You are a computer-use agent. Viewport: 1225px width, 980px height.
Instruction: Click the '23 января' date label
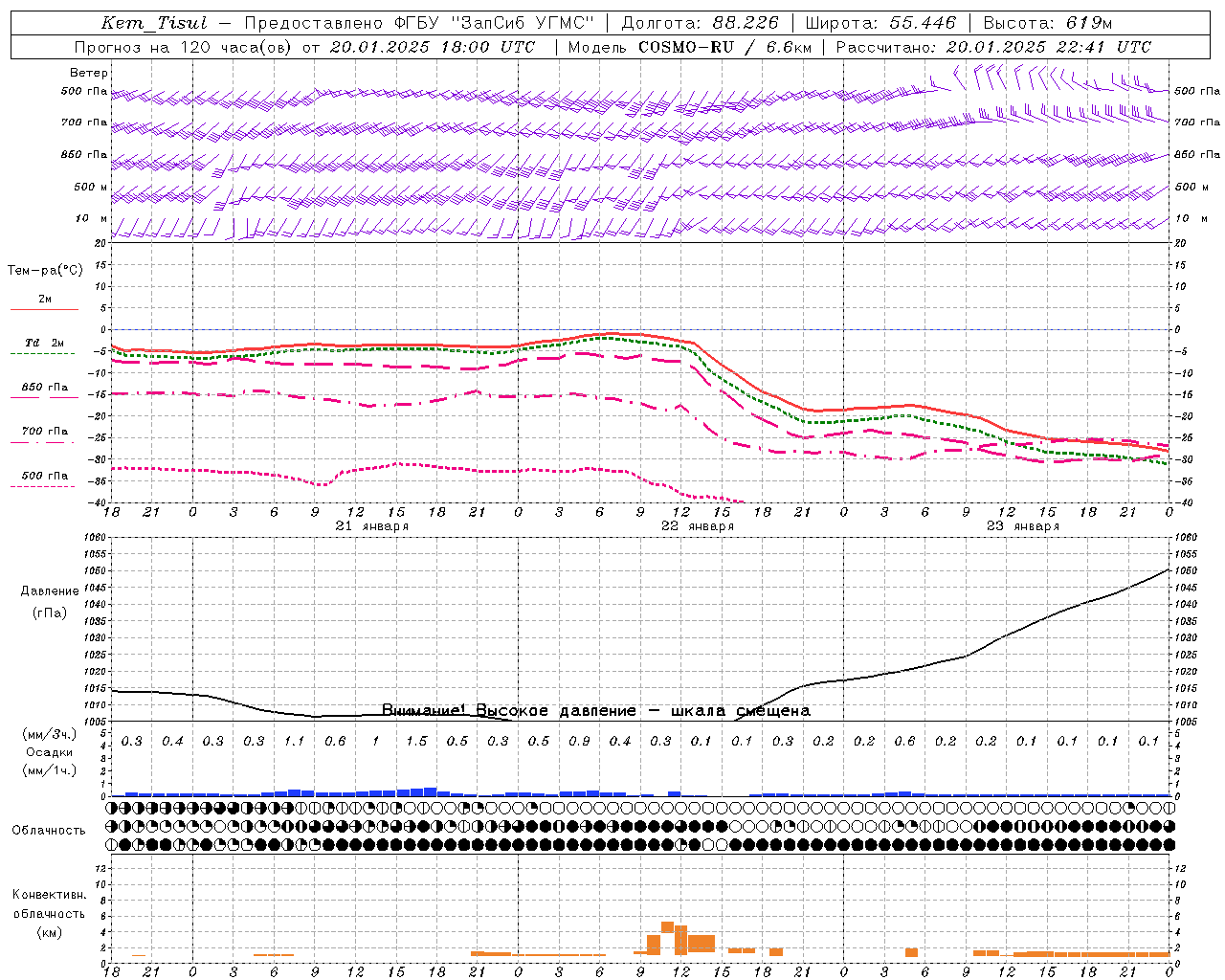pos(1023,526)
